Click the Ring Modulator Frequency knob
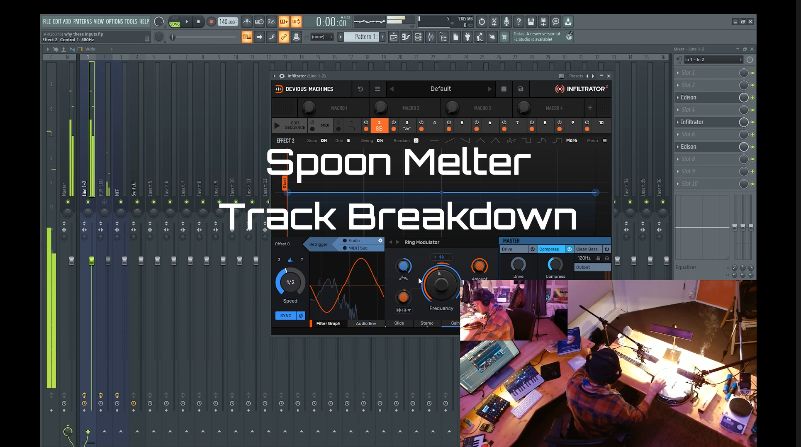Screen dimensions: 801x447 click(x=440, y=285)
